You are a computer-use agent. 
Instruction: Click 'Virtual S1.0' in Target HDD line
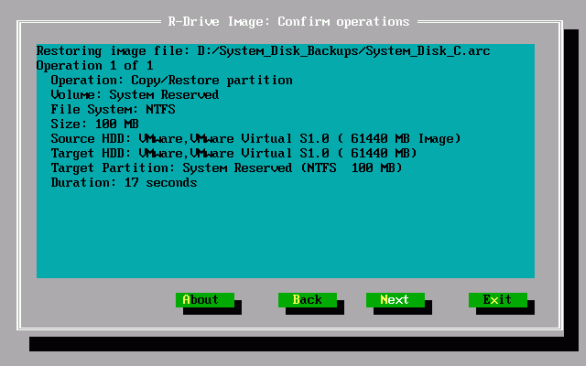pyautogui.click(x=285, y=153)
